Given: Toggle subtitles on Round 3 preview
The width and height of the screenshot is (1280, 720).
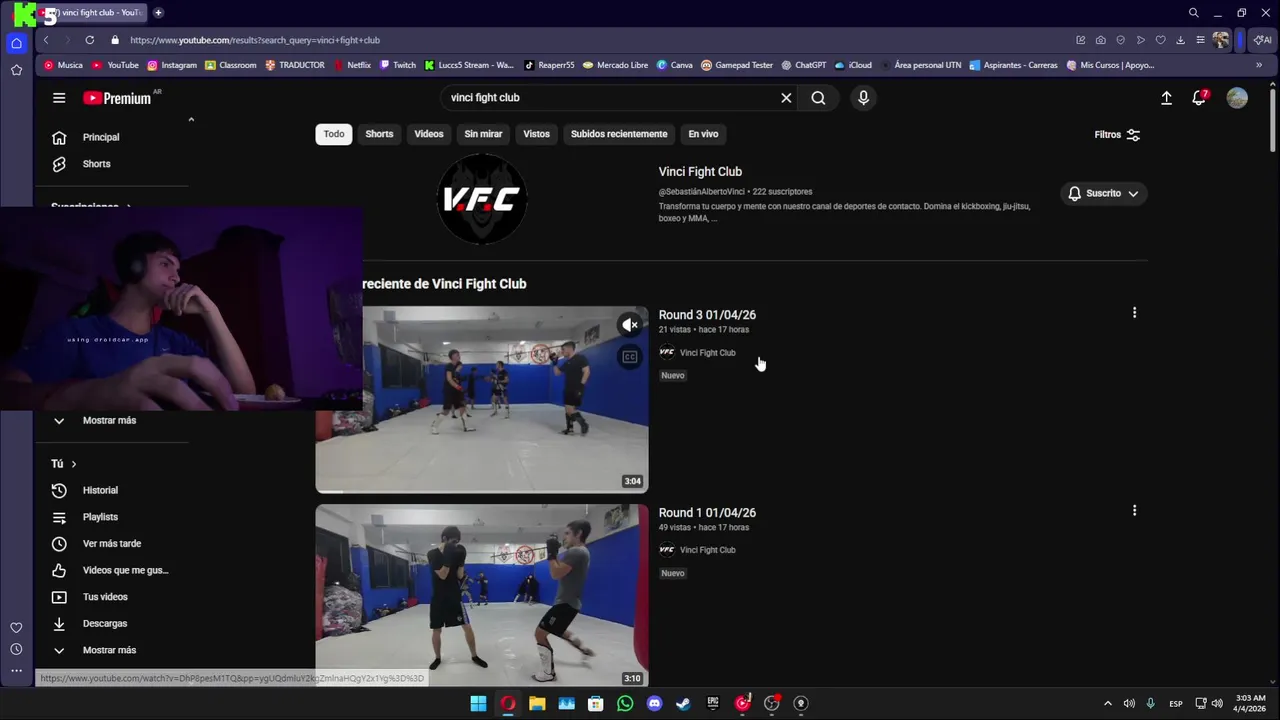Looking at the screenshot, I should tap(629, 357).
